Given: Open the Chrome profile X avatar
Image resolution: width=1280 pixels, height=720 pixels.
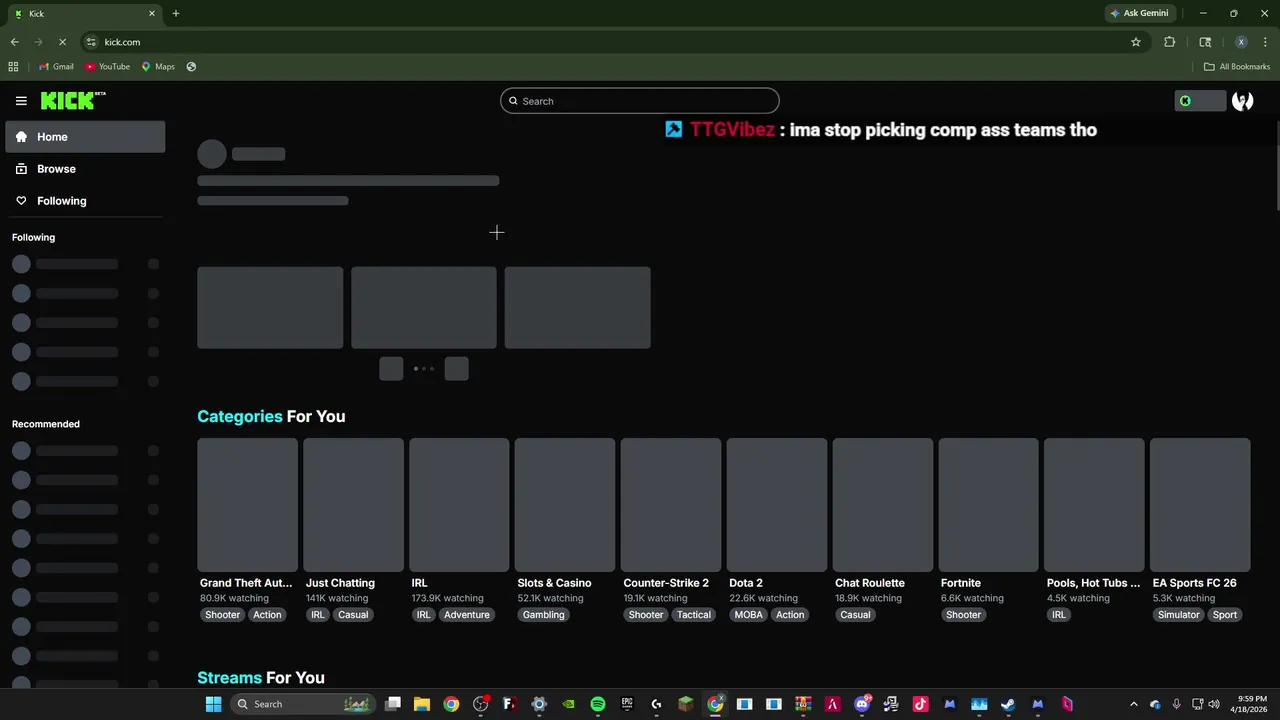Looking at the screenshot, I should (x=1241, y=42).
